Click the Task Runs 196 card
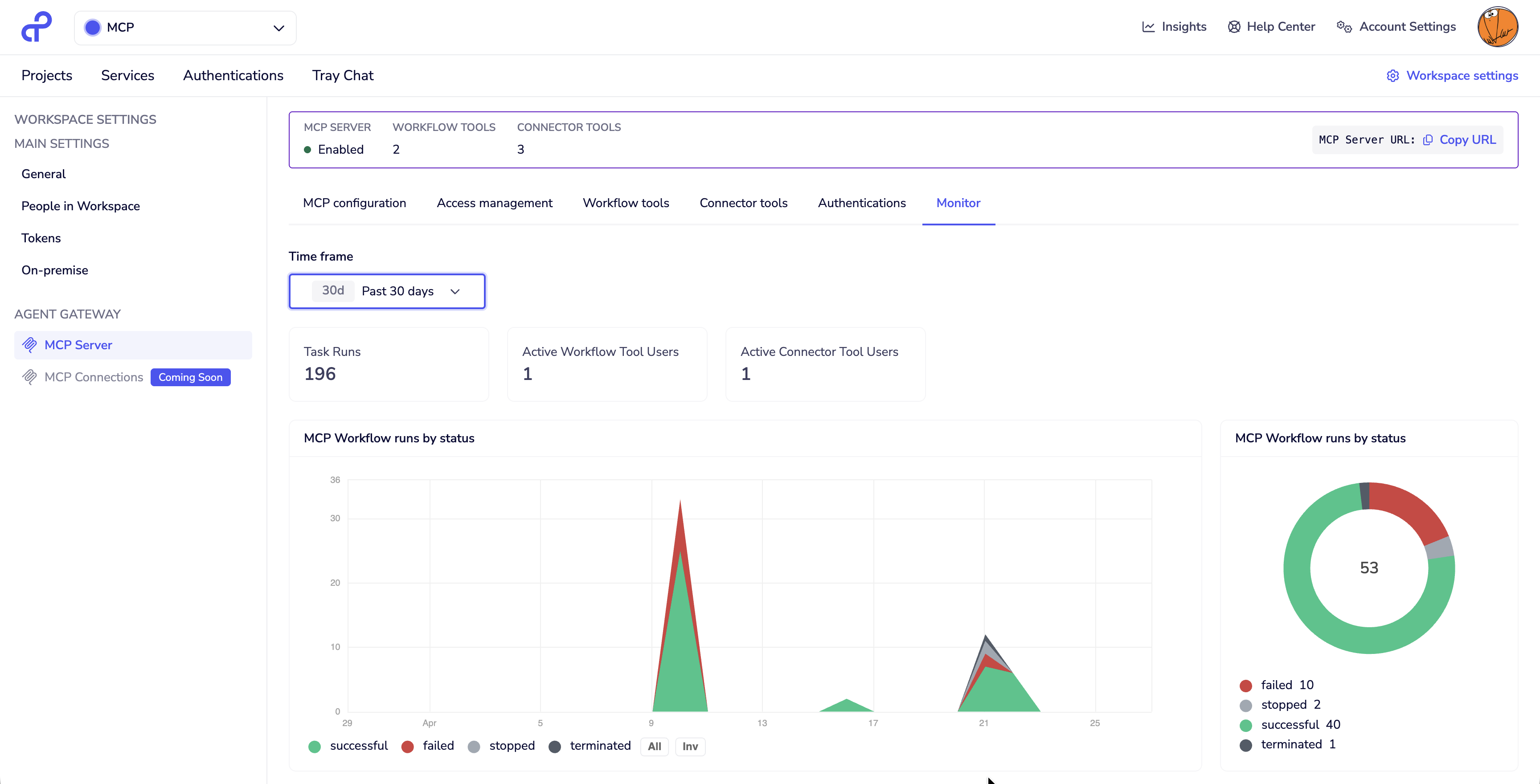This screenshot has height=784, width=1540. [389, 364]
